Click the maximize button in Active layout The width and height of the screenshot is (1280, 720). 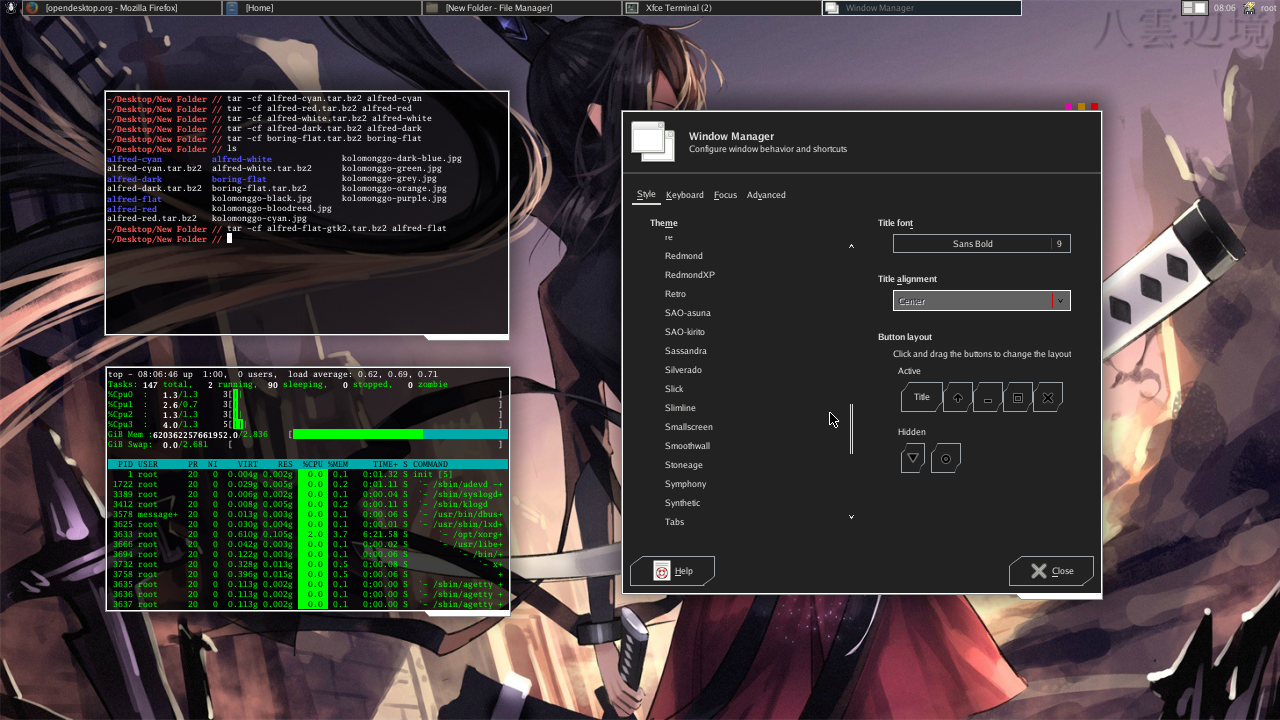[1018, 397]
